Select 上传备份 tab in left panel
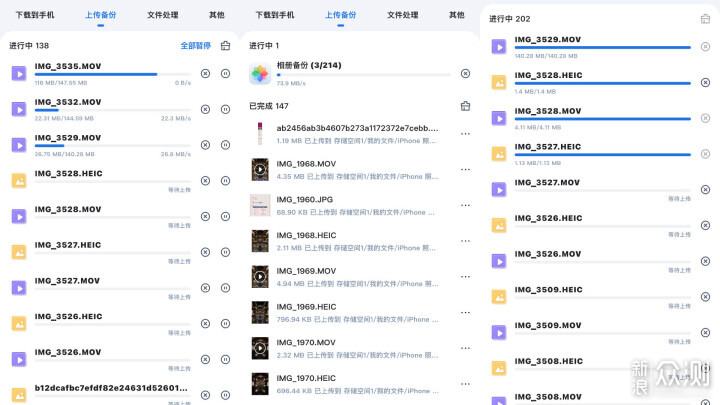Screen dimensions: 720x405 click(101, 15)
